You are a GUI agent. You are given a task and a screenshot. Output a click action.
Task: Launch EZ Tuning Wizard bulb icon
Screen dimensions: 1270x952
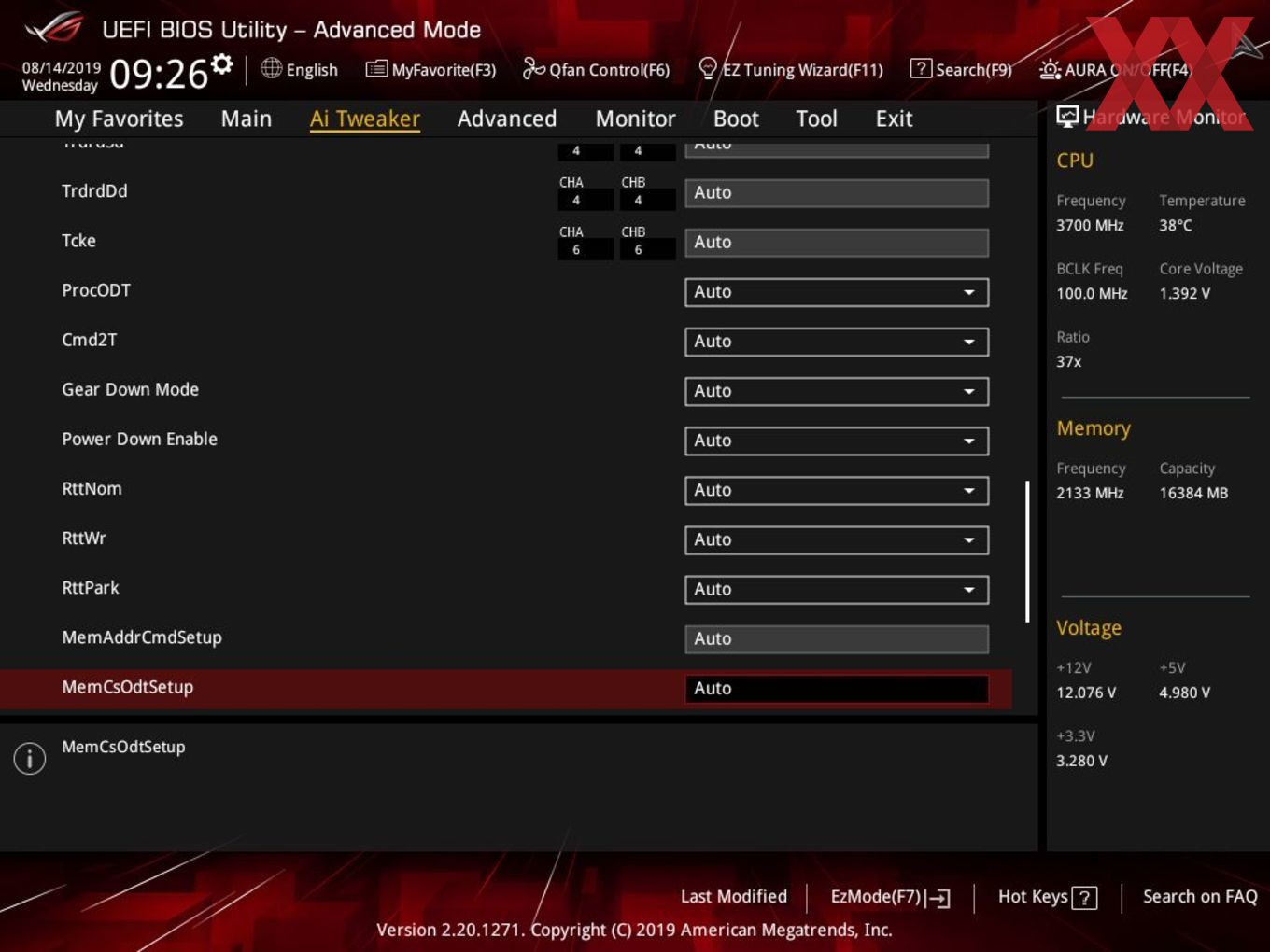click(708, 68)
